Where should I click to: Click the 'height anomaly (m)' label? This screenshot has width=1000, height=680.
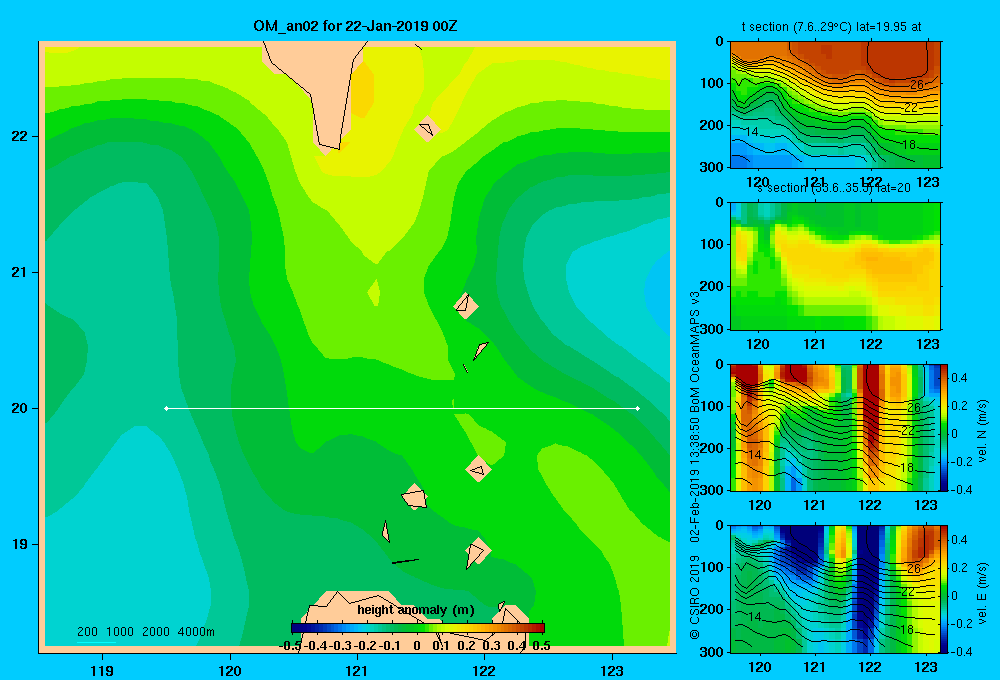point(416,610)
